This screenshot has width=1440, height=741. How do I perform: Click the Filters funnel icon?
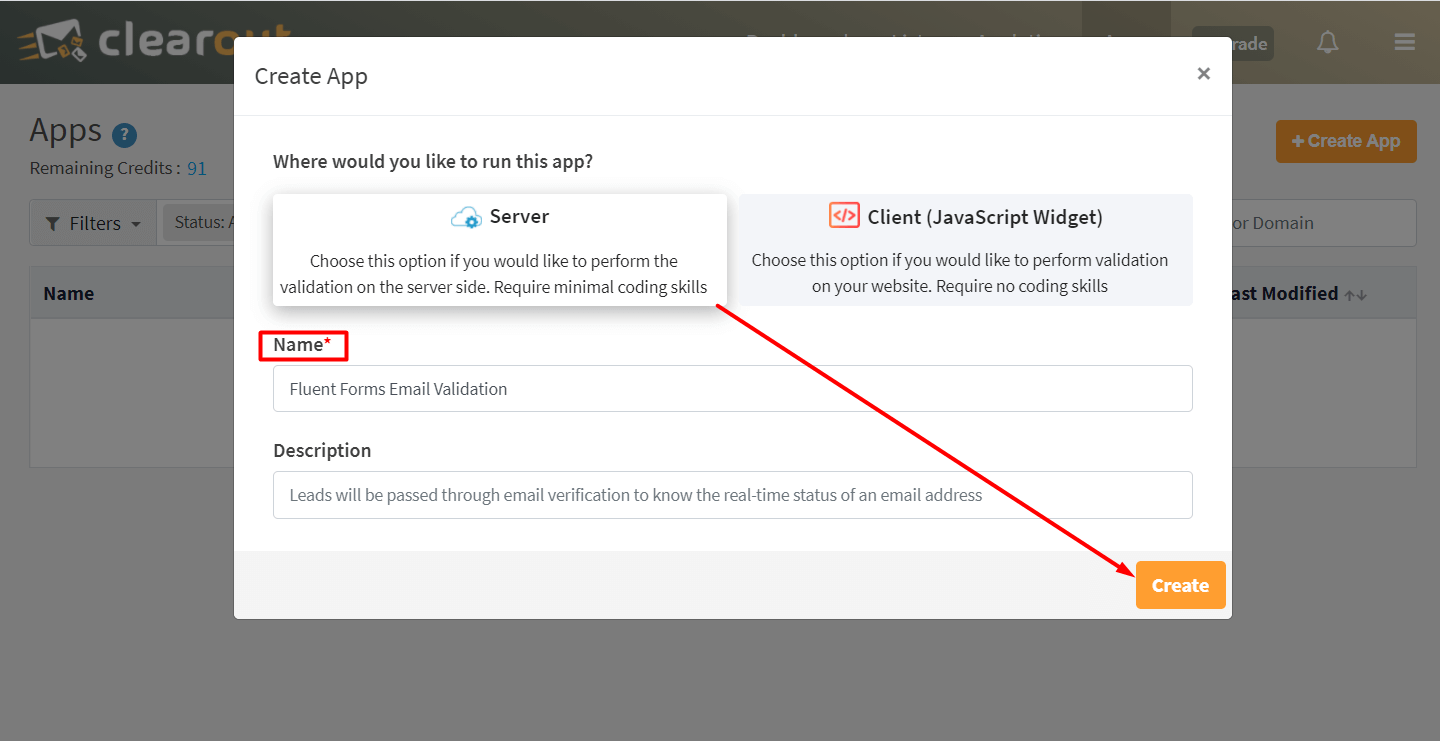coord(54,222)
